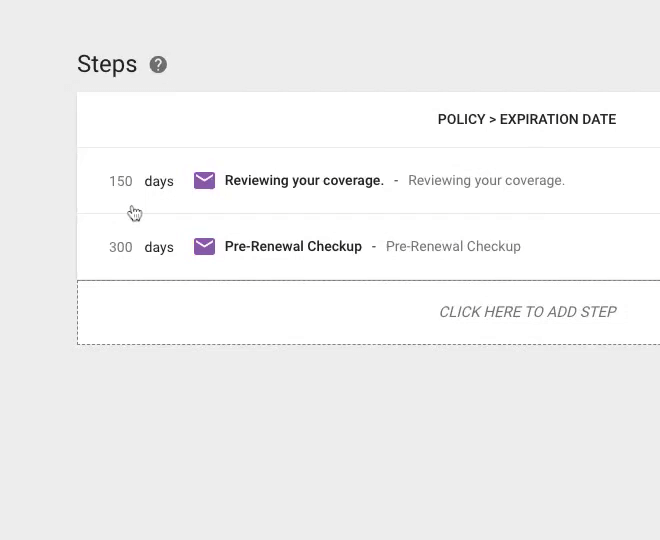
Task: Click the gray Reviewing your coverage. description text
Action: point(487,180)
